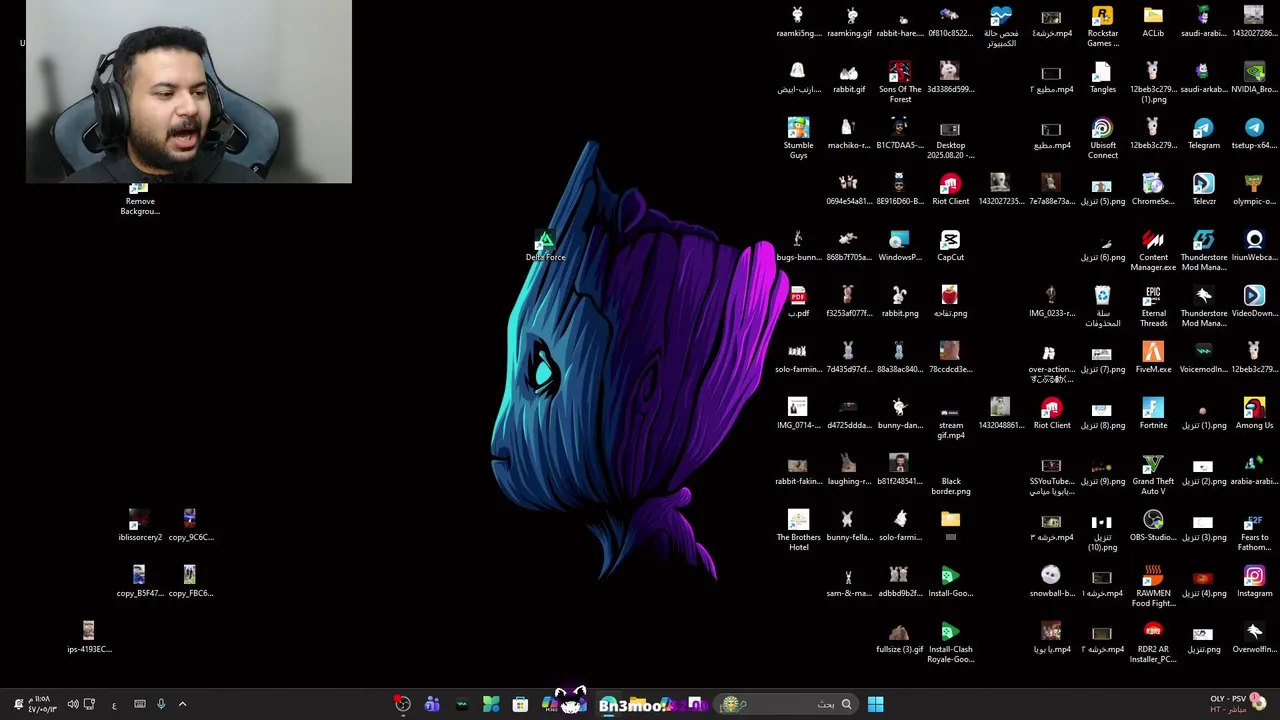Screen dimensions: 1280x720
Task: Select the fullsize (3).gif file
Action: [900, 638]
